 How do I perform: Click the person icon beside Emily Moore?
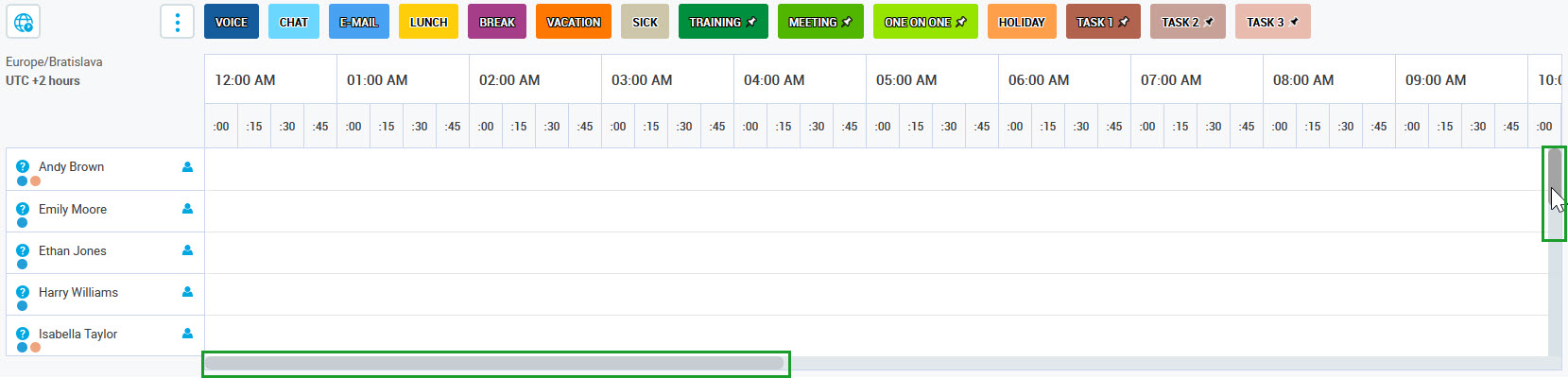pyautogui.click(x=187, y=209)
